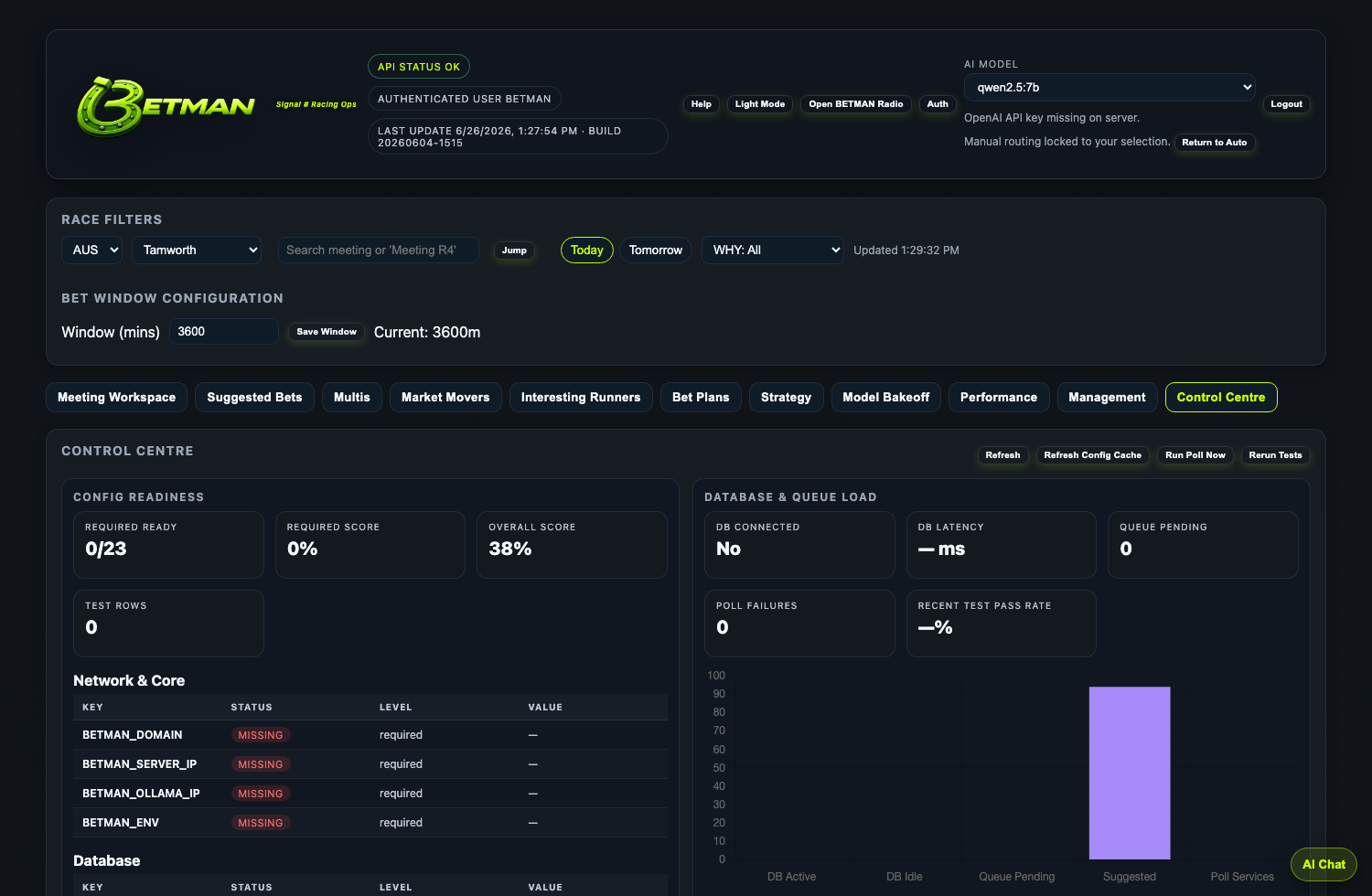Viewport: 1372px width, 896px height.
Task: Open the WHY: All filter dropdown
Action: pyautogui.click(x=772, y=250)
